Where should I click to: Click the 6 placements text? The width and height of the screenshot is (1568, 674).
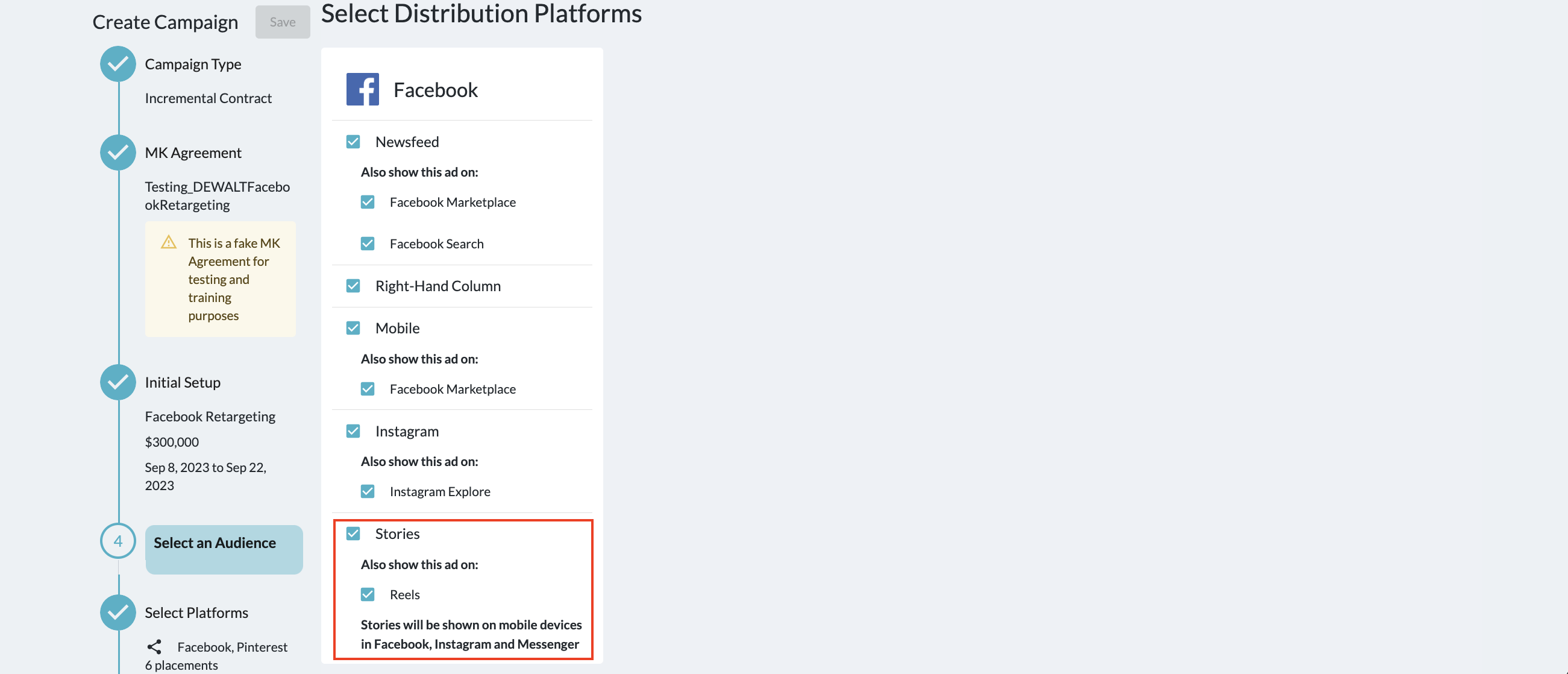click(x=181, y=665)
